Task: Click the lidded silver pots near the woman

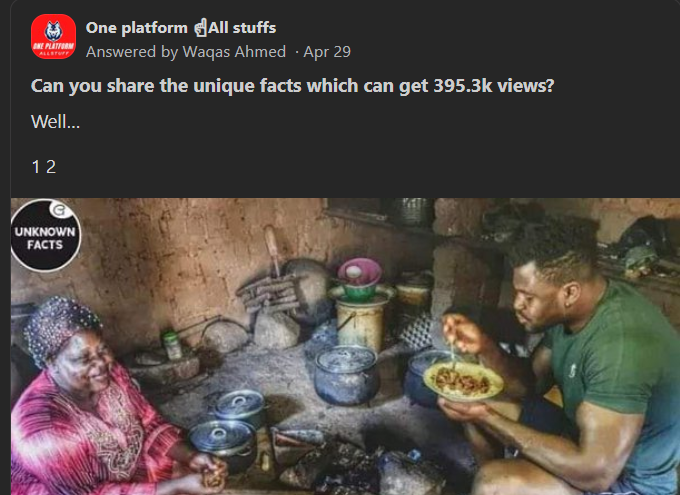Action: [229, 429]
